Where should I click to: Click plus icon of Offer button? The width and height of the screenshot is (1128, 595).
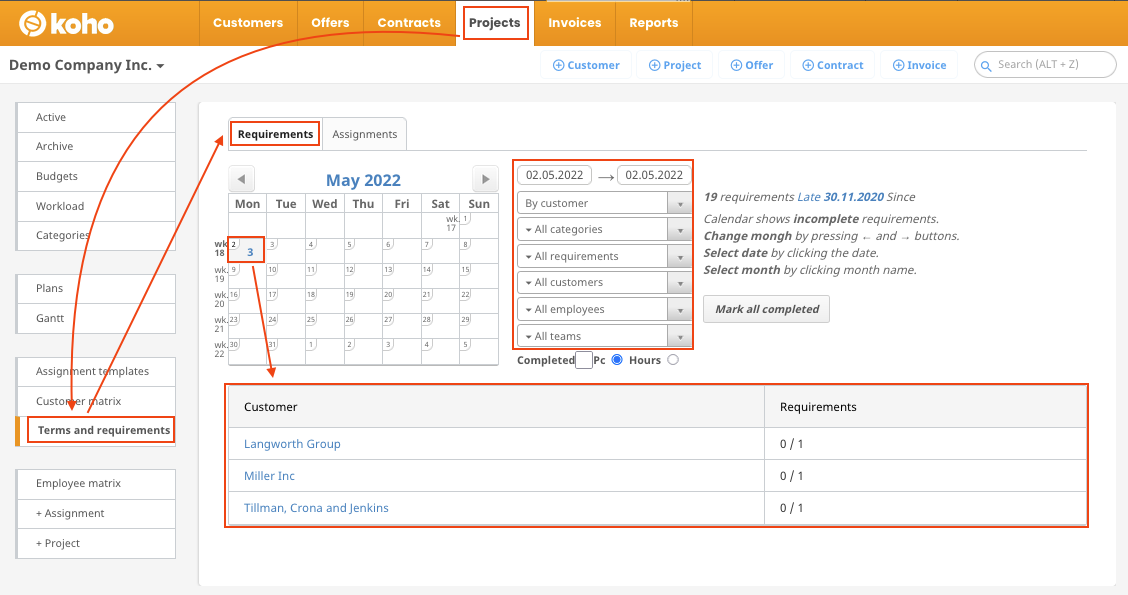click(x=737, y=65)
